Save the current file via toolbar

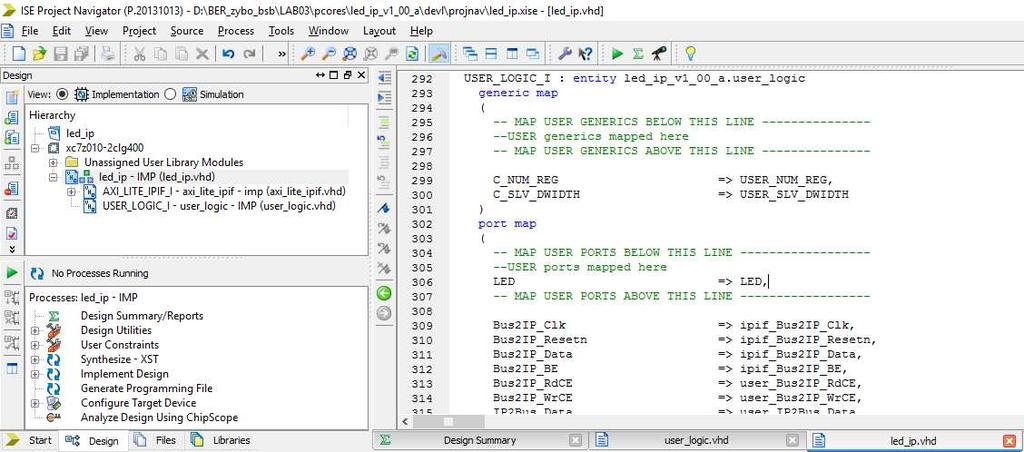pyautogui.click(x=61, y=54)
